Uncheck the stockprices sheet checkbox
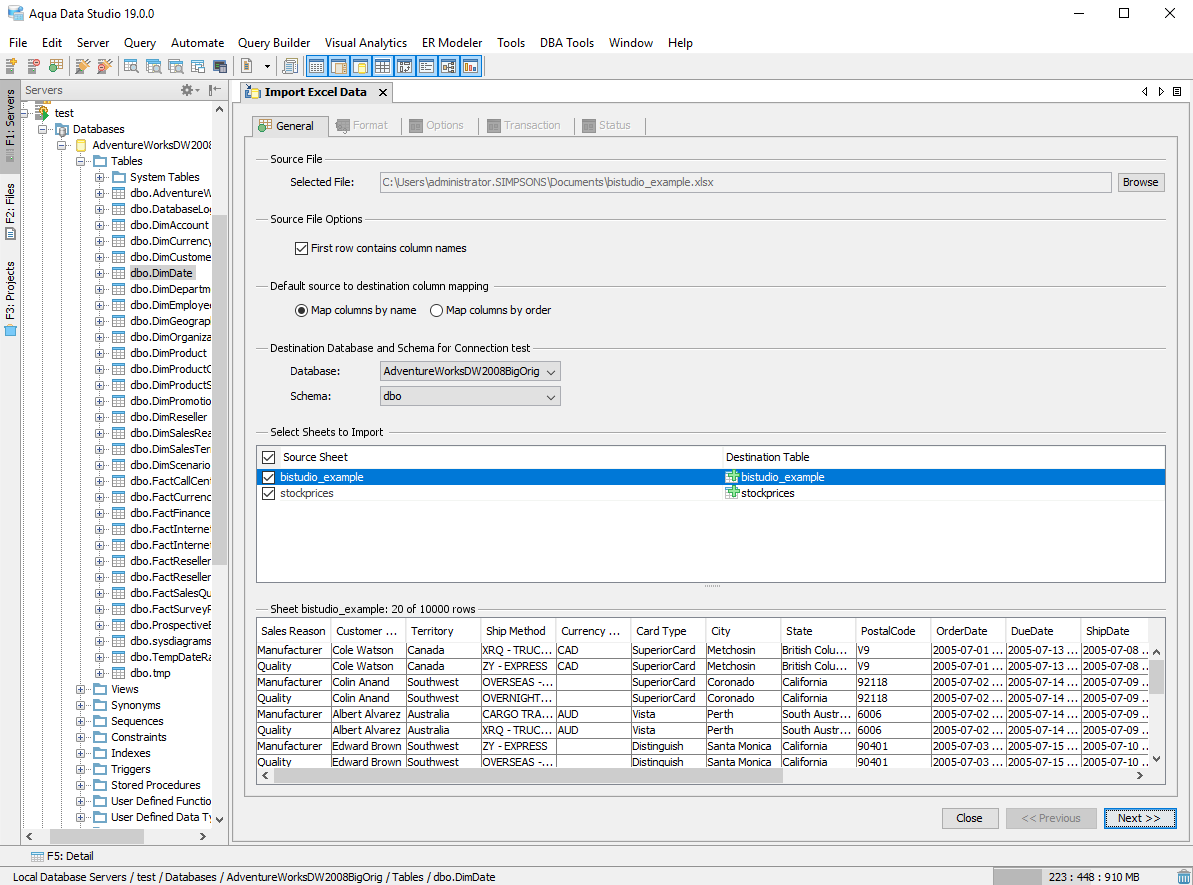The image size is (1193, 885). pos(269,493)
